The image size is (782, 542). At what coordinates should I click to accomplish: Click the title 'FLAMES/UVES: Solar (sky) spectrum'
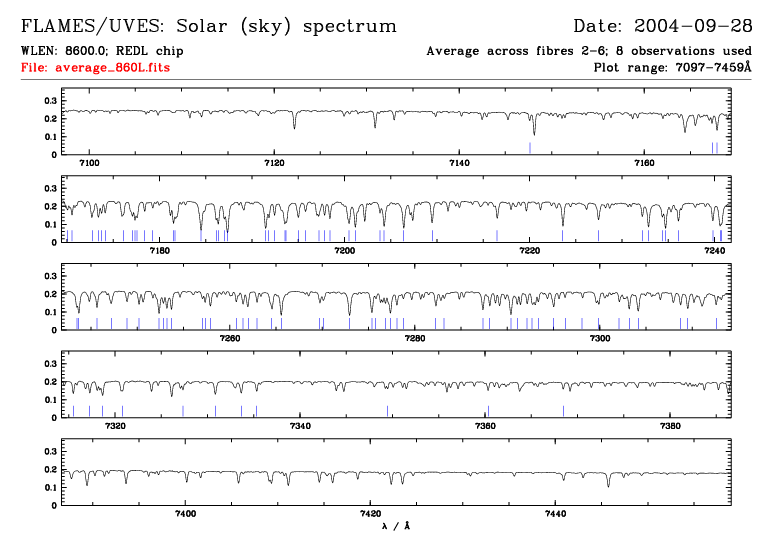[209, 26]
